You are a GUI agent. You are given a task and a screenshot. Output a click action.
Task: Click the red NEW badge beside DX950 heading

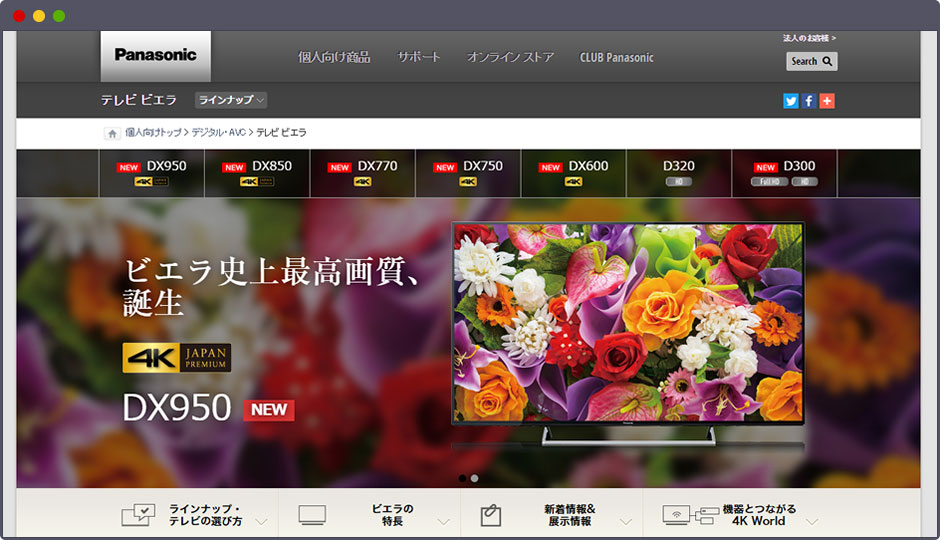tap(269, 410)
